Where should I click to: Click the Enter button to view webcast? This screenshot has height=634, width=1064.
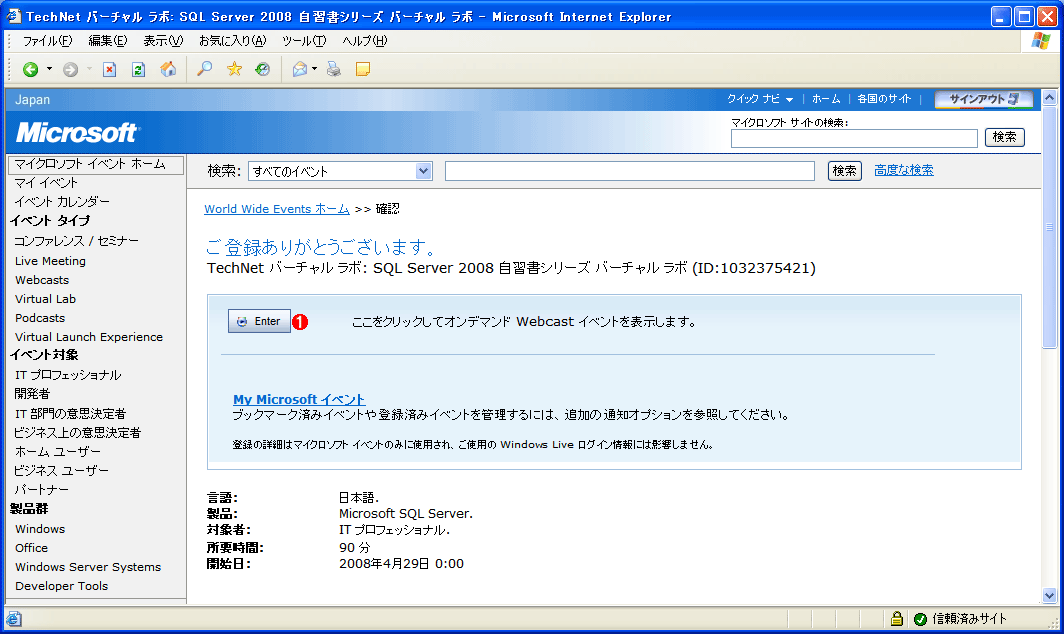(259, 321)
